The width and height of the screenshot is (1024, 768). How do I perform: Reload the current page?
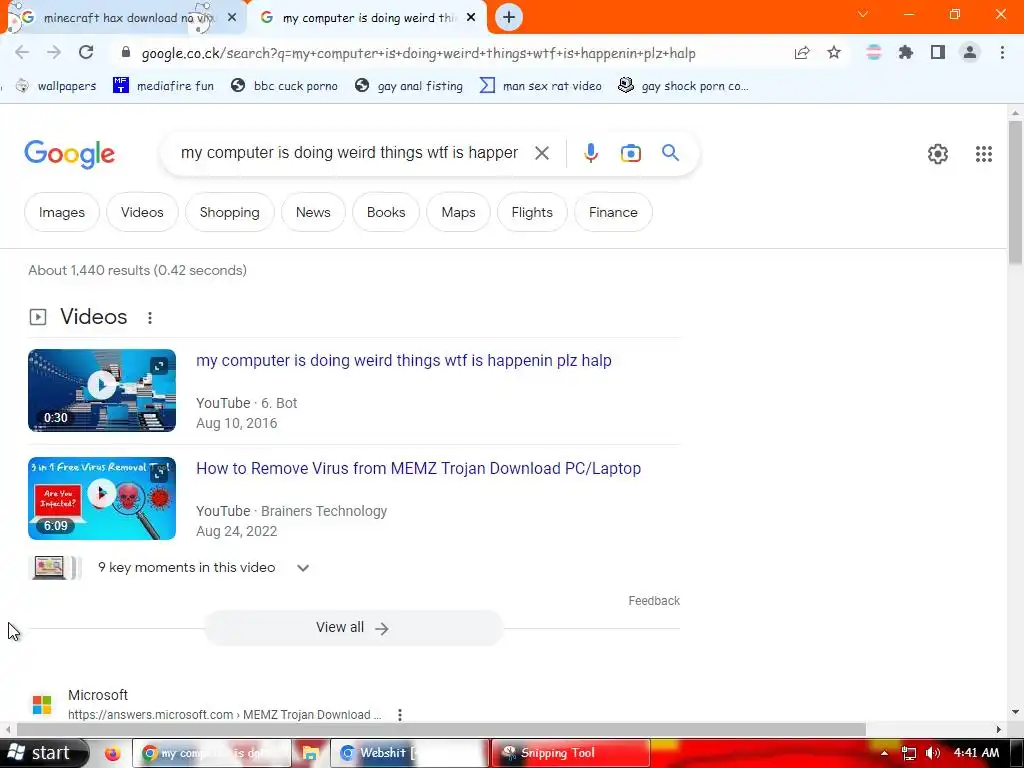click(86, 53)
